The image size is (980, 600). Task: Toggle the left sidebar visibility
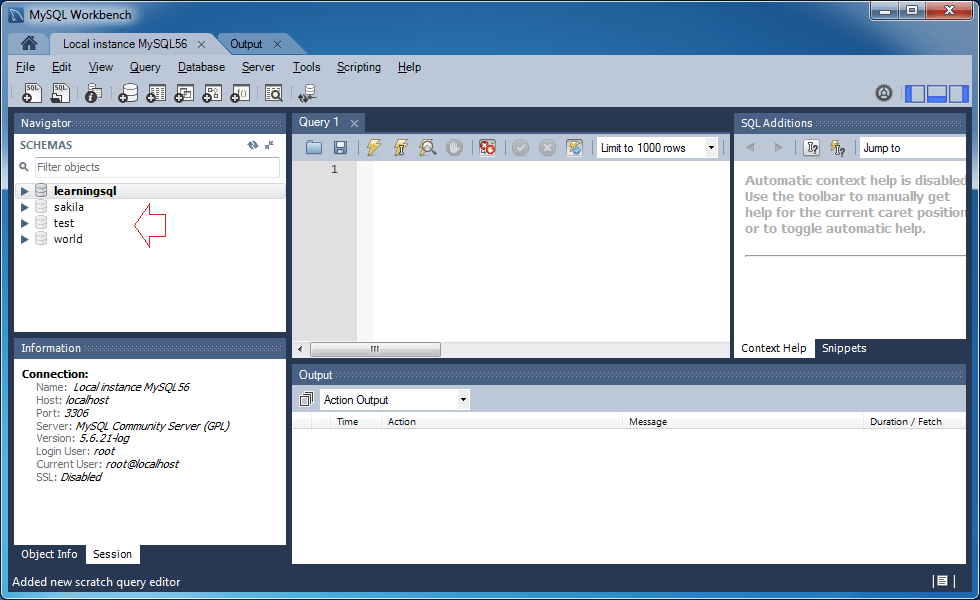pyautogui.click(x=915, y=94)
